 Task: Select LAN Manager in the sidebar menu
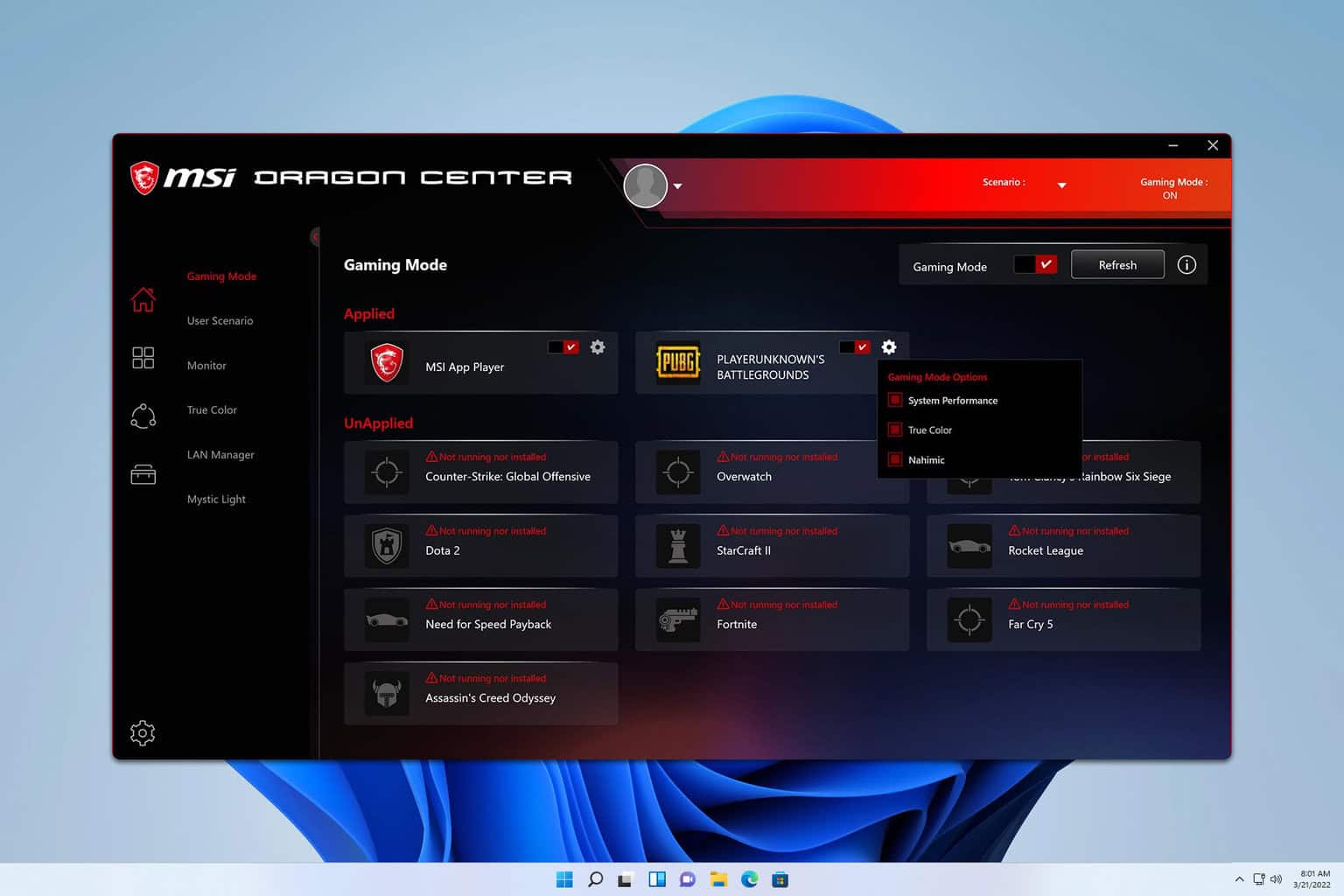click(220, 455)
